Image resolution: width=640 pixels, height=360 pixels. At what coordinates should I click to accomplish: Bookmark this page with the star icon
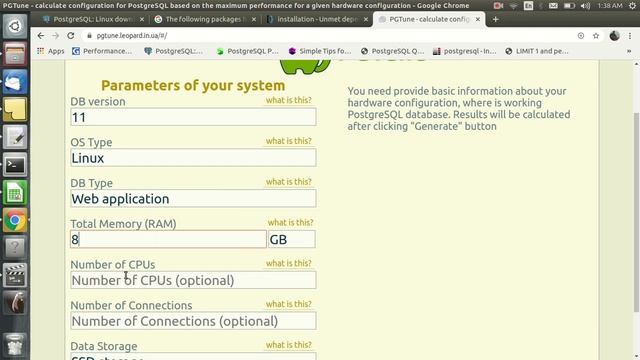(x=596, y=36)
